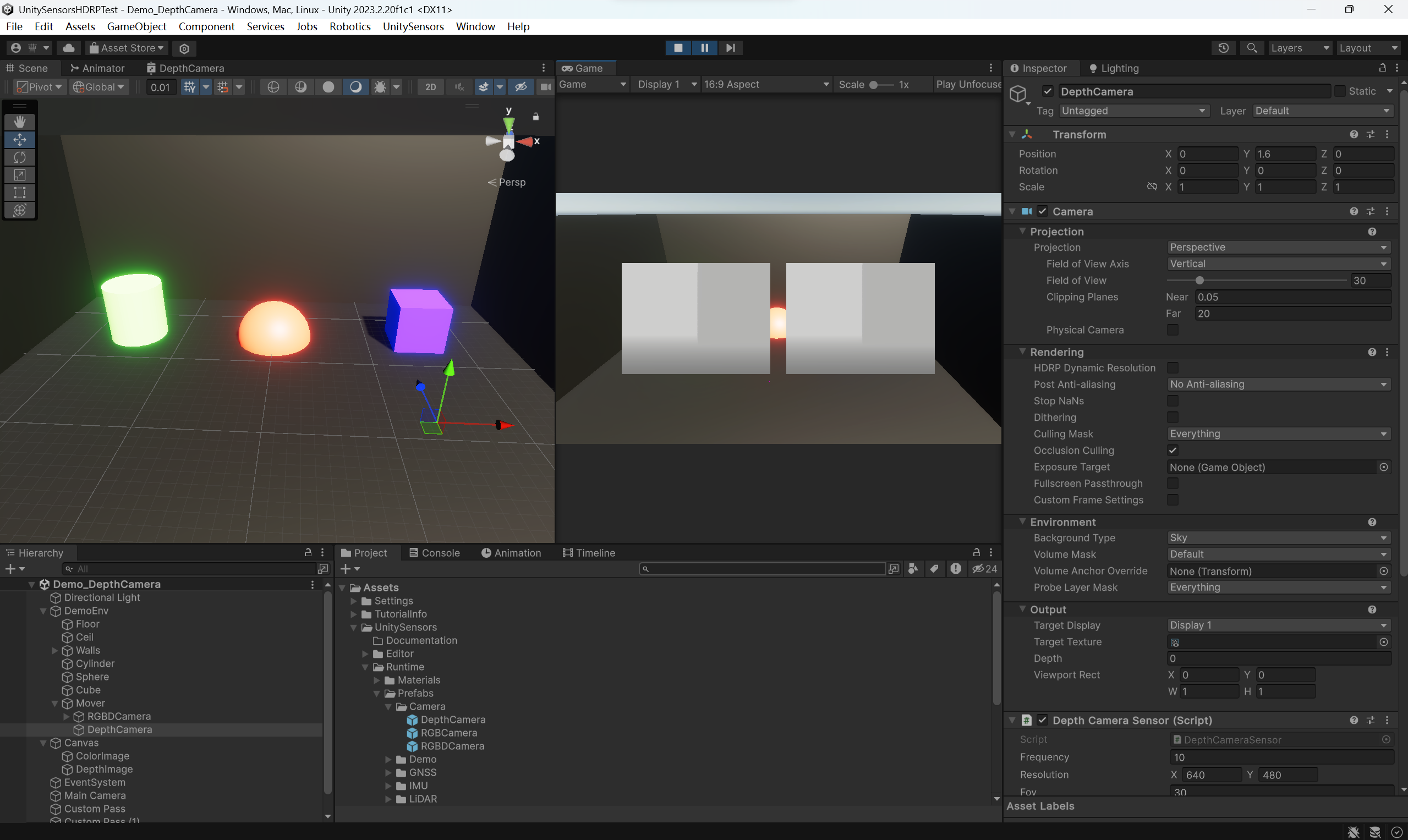Image resolution: width=1408 pixels, height=840 pixels.
Task: Select the Scale tool icon
Action: pyautogui.click(x=20, y=175)
